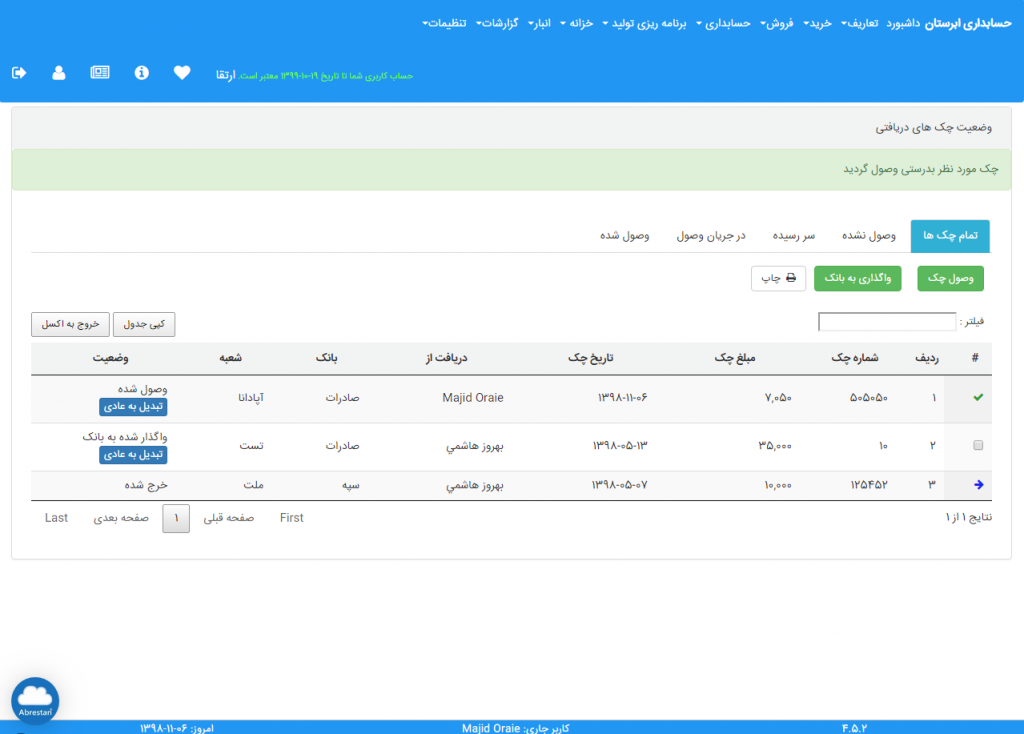Expand the خزانه dropdown menu

(577, 24)
